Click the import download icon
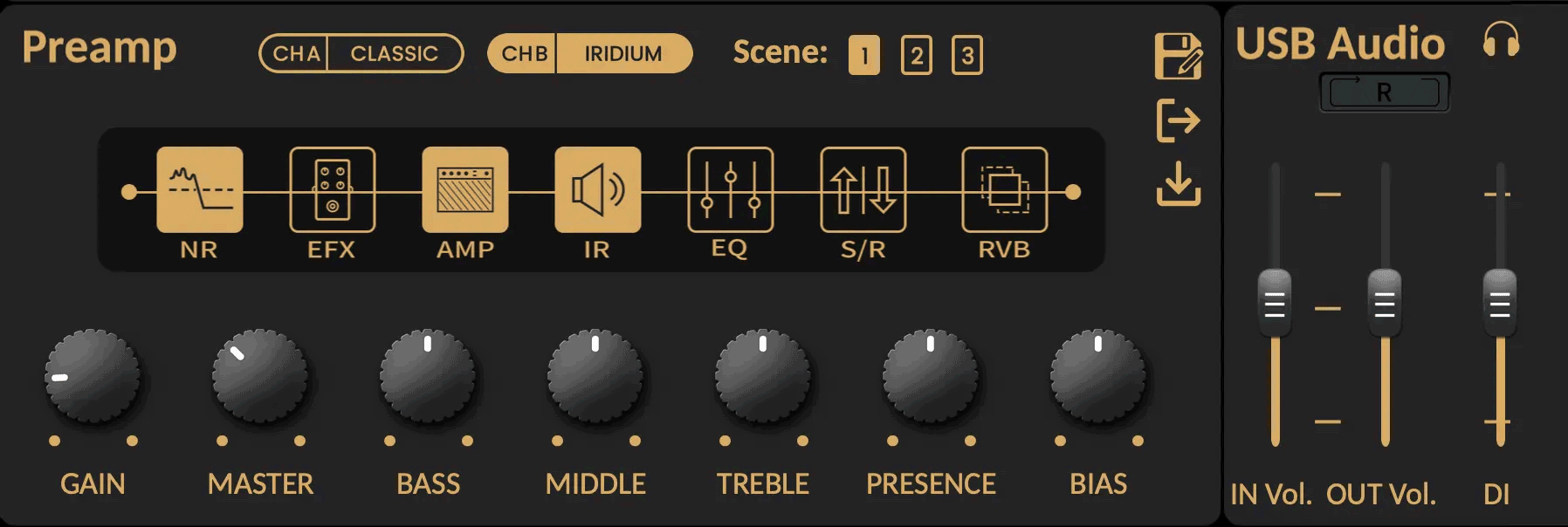The image size is (1568, 527). pyautogui.click(x=1178, y=184)
